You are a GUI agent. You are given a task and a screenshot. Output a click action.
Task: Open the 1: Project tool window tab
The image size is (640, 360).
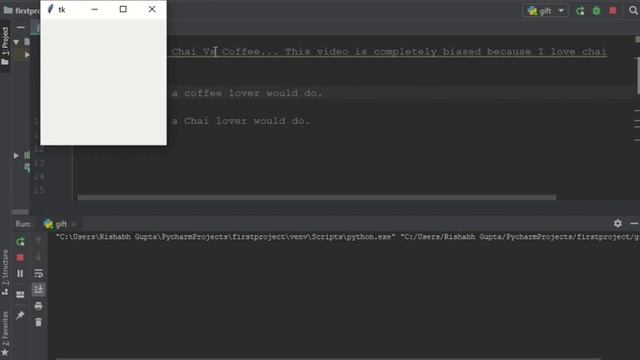5,46
